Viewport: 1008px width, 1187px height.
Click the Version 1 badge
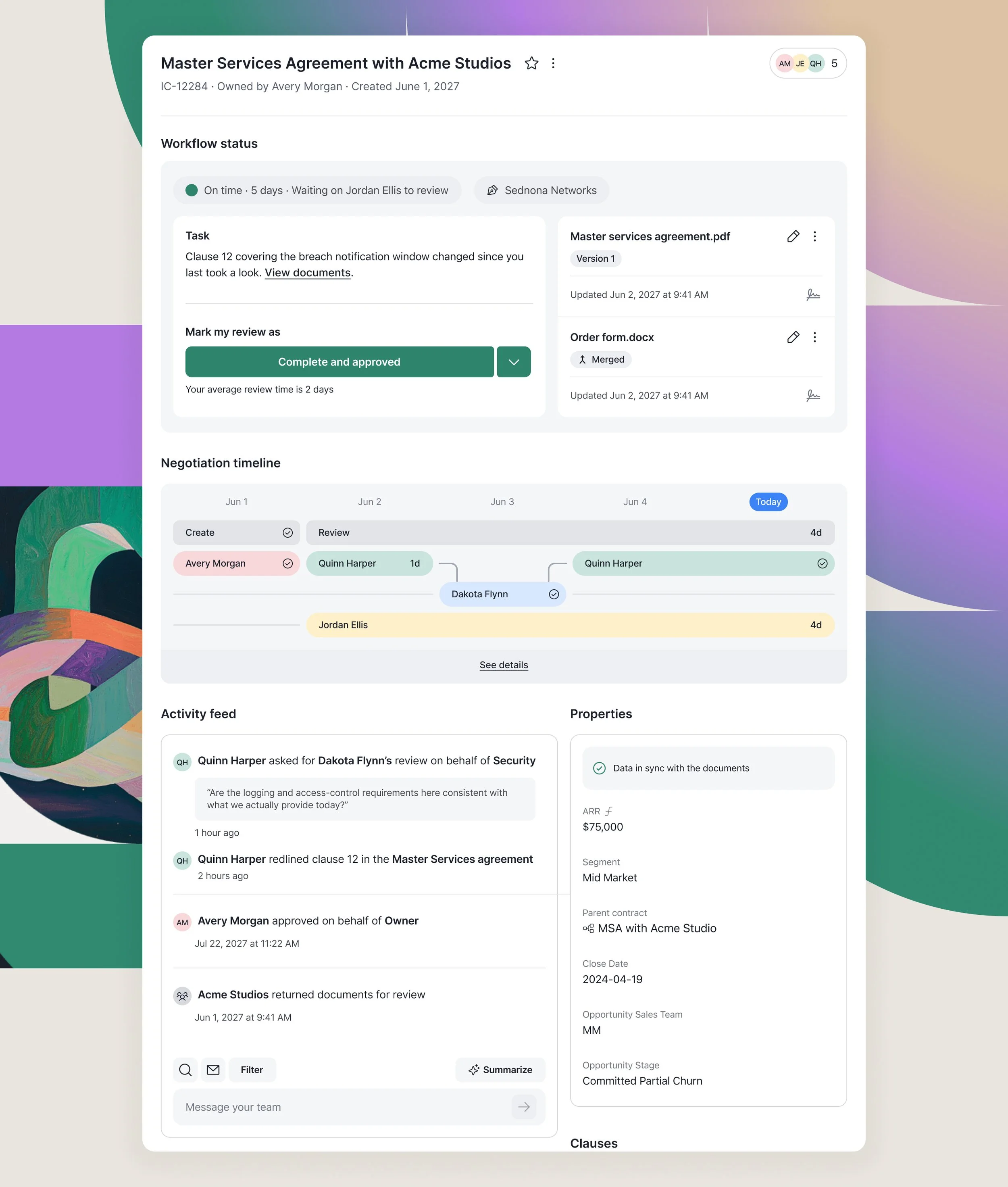pyautogui.click(x=596, y=258)
